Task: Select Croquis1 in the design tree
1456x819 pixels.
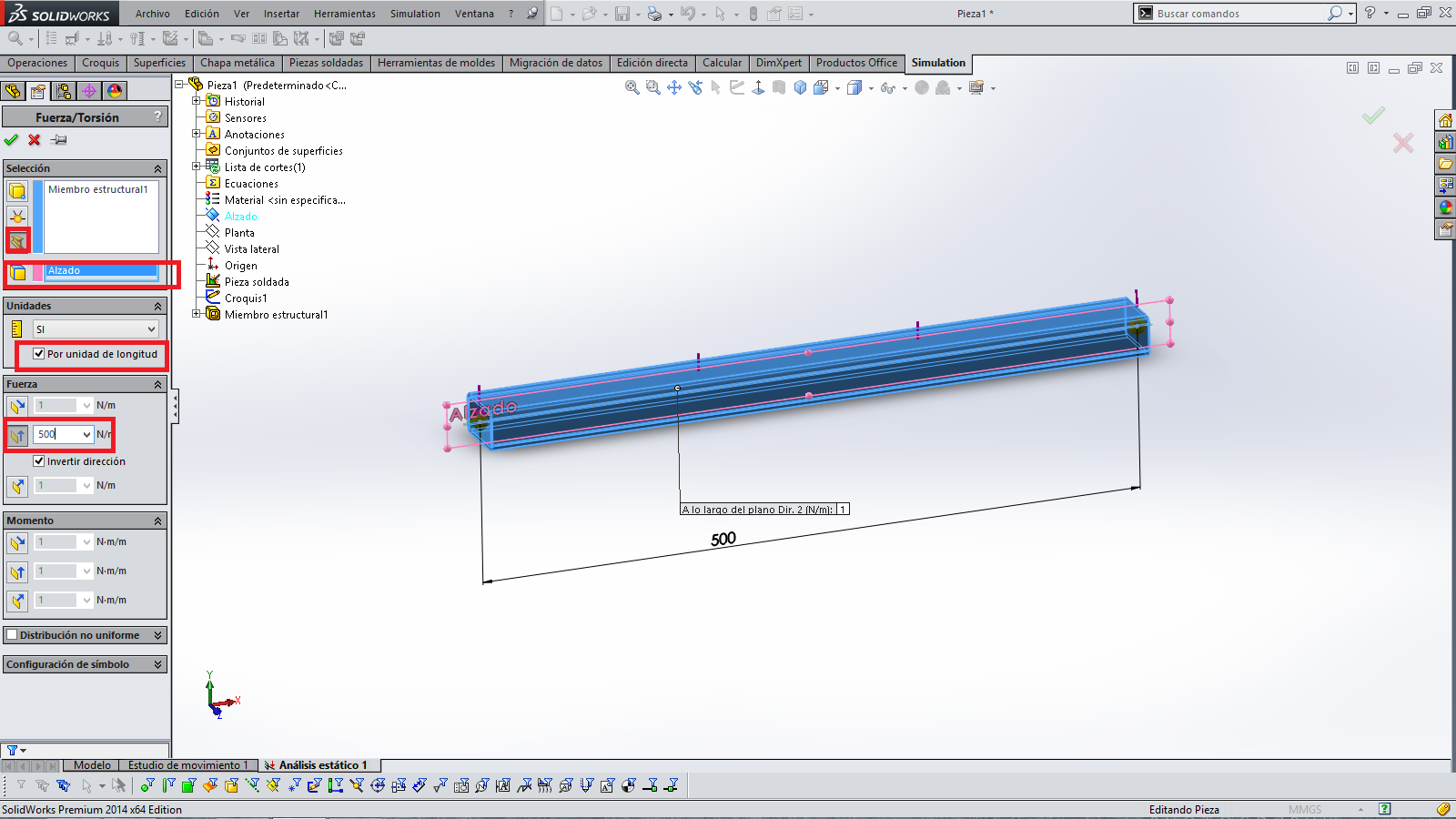Action: click(x=246, y=298)
